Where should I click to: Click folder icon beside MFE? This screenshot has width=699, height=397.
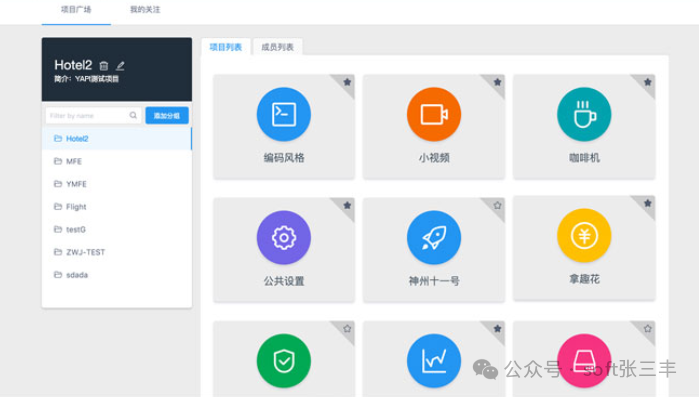click(x=58, y=161)
